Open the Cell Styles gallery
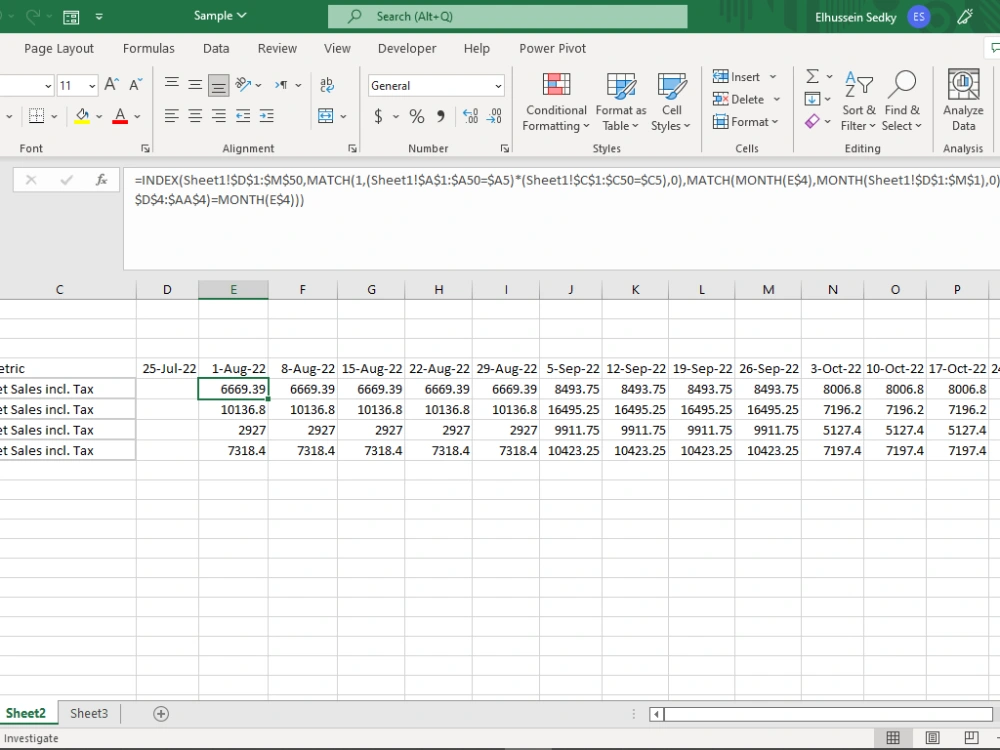The image size is (1000, 750). coord(671,101)
